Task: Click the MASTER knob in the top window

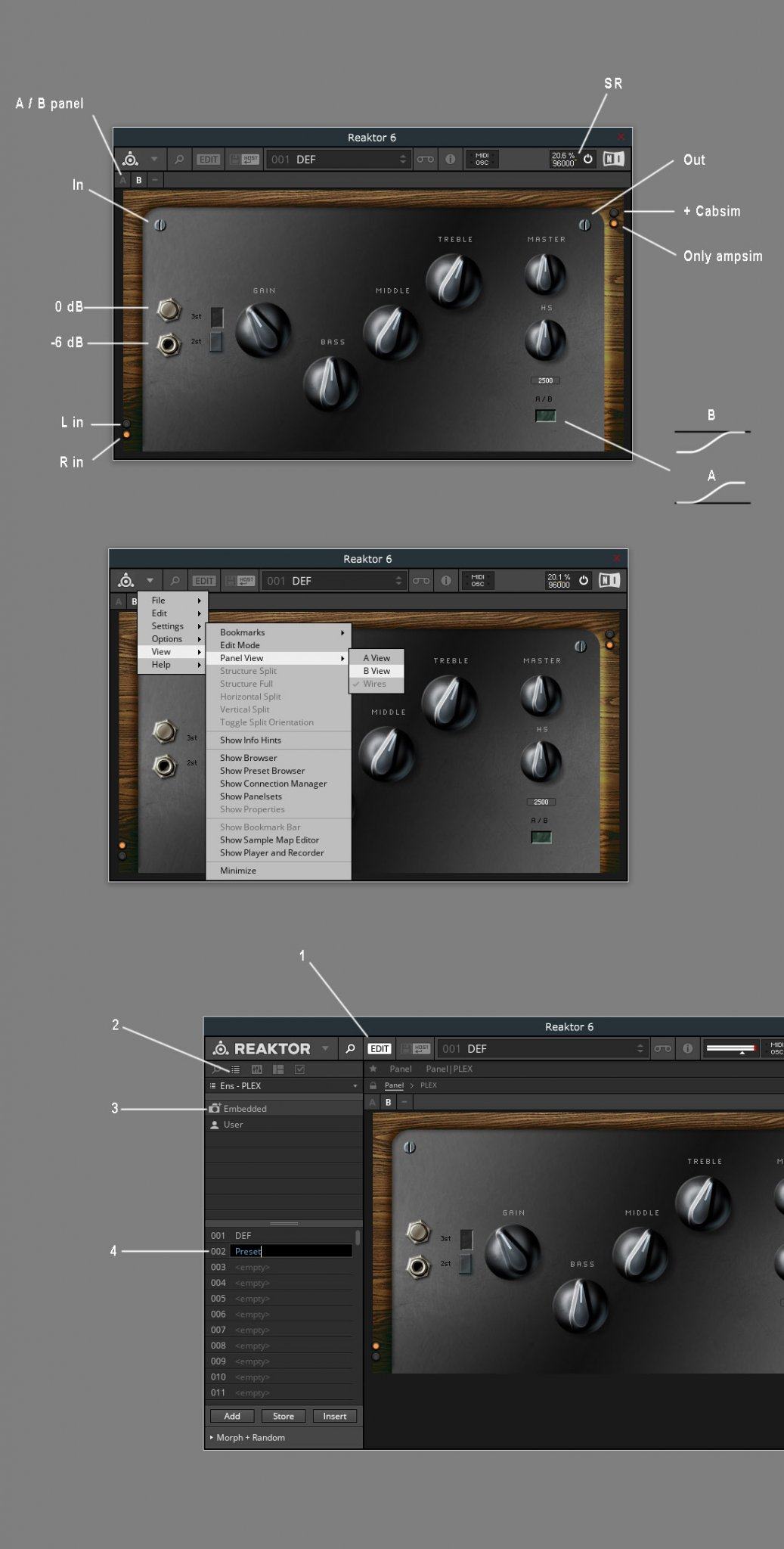Action: click(545, 273)
